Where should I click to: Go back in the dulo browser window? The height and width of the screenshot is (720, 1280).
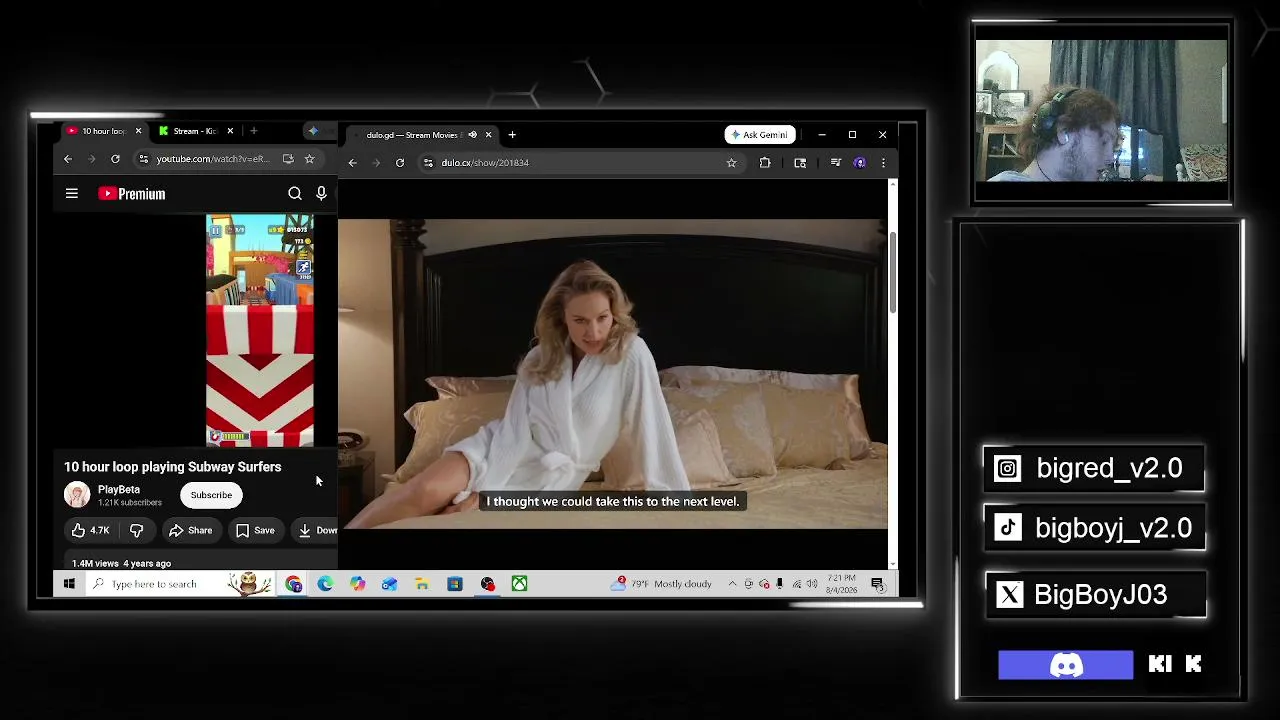coord(352,163)
